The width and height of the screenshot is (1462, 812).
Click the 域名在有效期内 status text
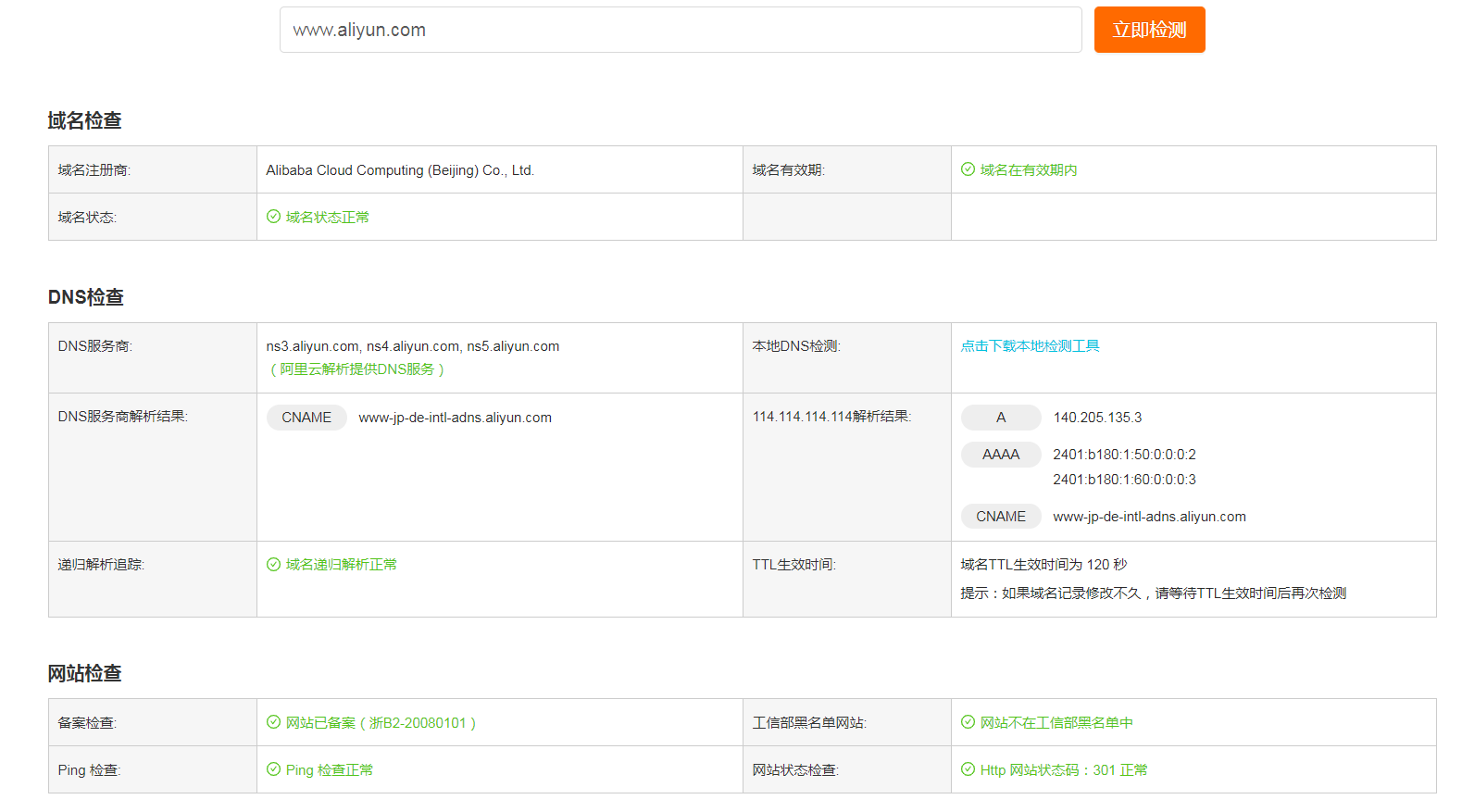click(1028, 170)
